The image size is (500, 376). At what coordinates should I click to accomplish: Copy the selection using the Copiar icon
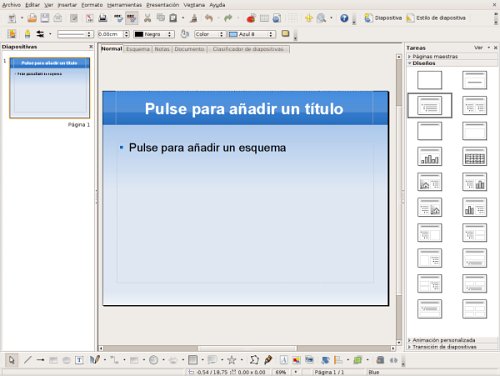point(161,18)
